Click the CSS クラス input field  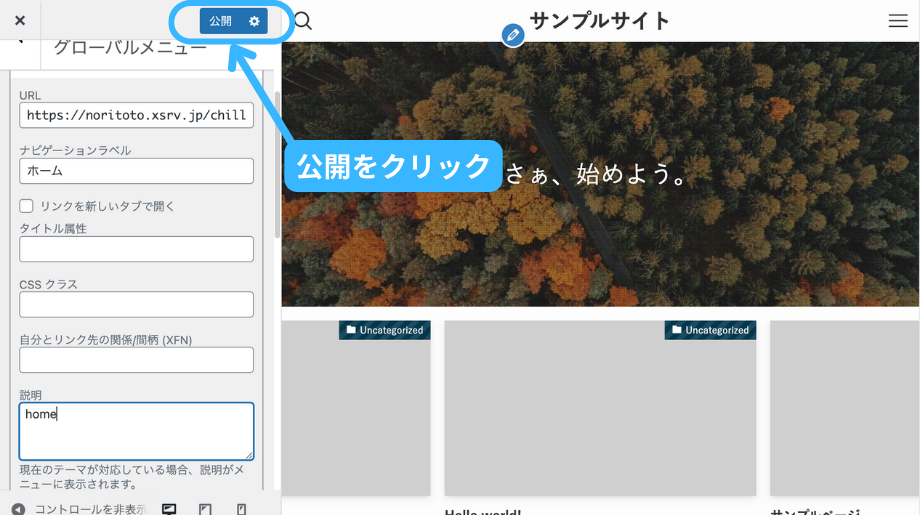tap(136, 304)
